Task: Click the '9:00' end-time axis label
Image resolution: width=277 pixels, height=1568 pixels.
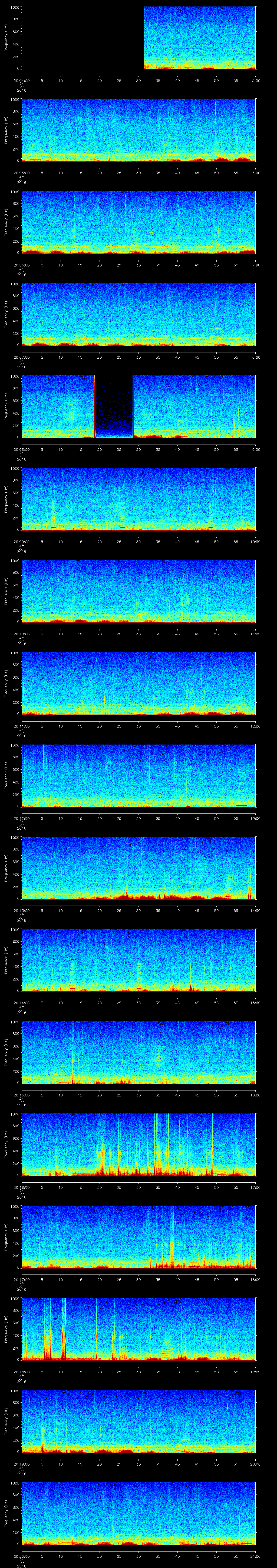Action: (x=256, y=450)
